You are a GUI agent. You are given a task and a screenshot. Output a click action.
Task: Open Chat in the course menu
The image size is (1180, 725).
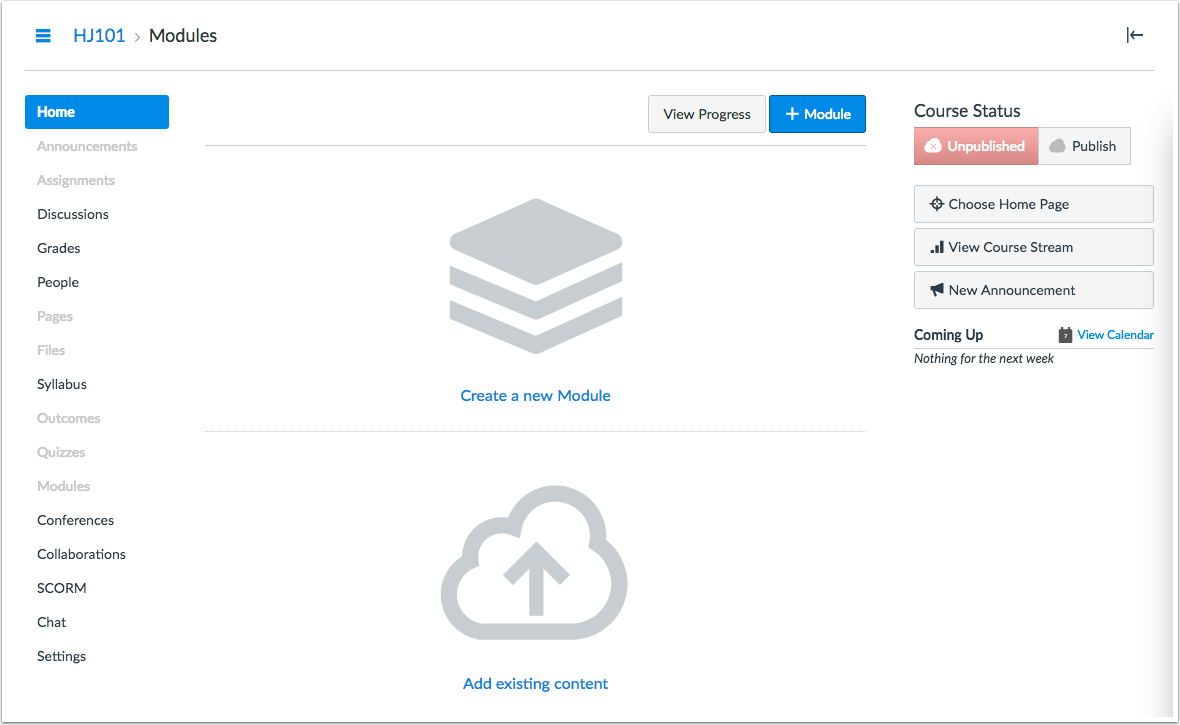pos(52,622)
